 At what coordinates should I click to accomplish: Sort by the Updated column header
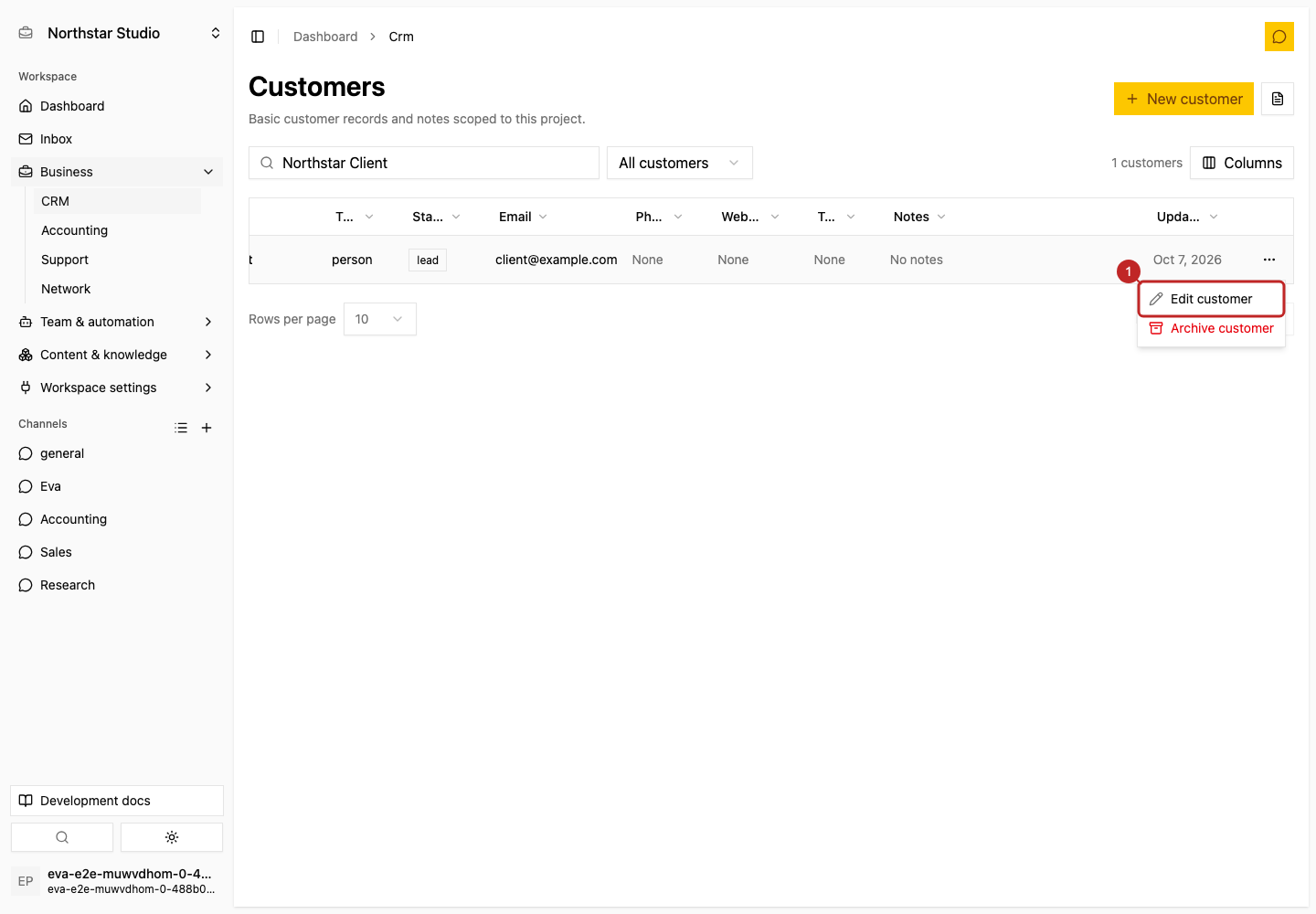(1187, 217)
